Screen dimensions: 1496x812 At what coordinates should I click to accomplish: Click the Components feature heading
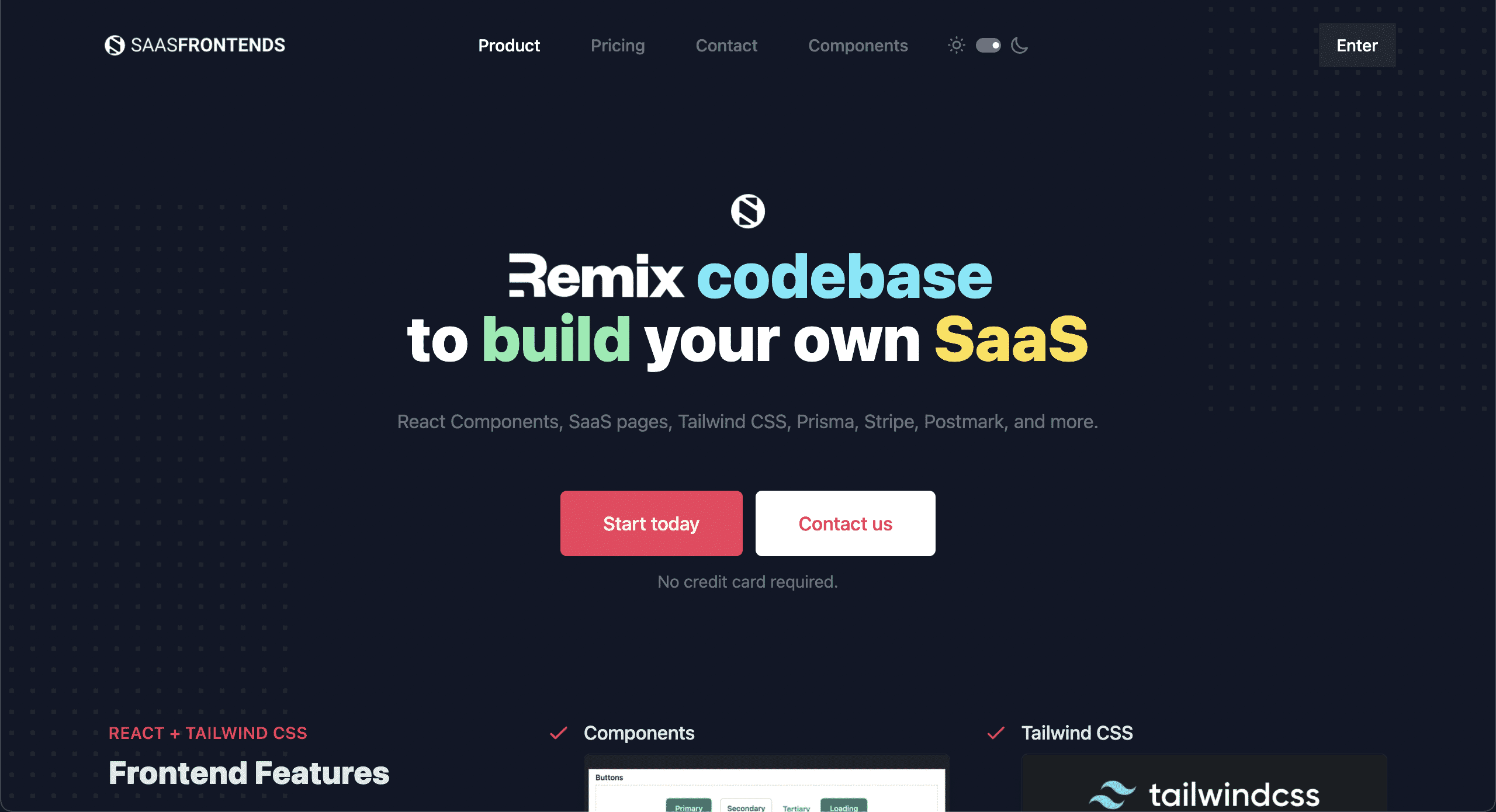(639, 733)
